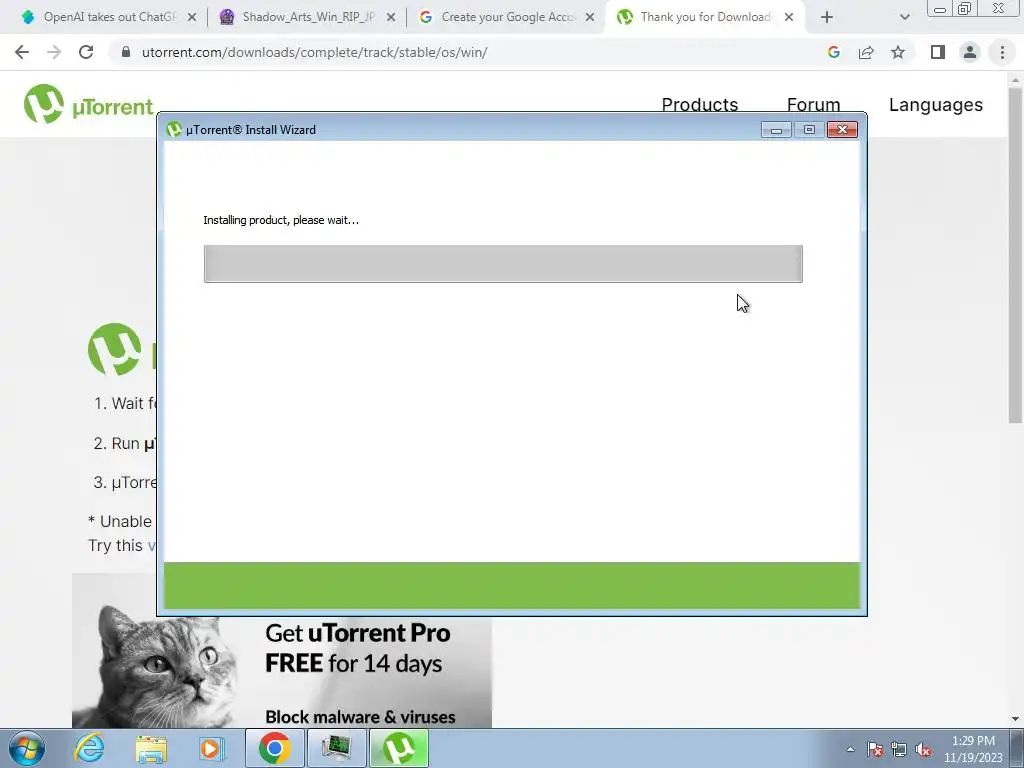
Task: Open the Chrome profile avatar
Action: [970, 52]
